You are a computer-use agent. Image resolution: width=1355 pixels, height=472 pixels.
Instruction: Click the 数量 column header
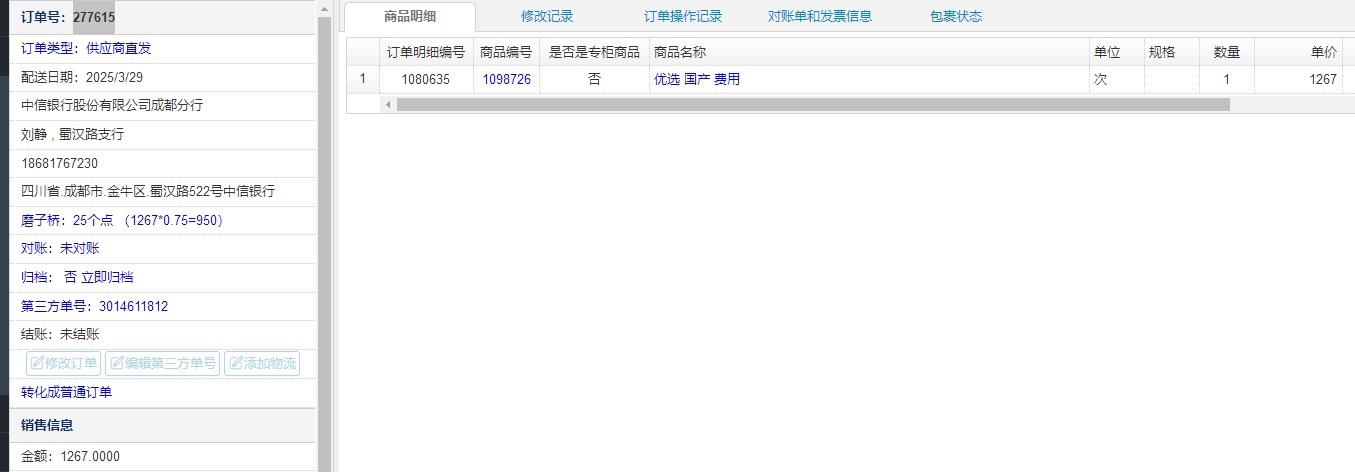[x=1226, y=52]
